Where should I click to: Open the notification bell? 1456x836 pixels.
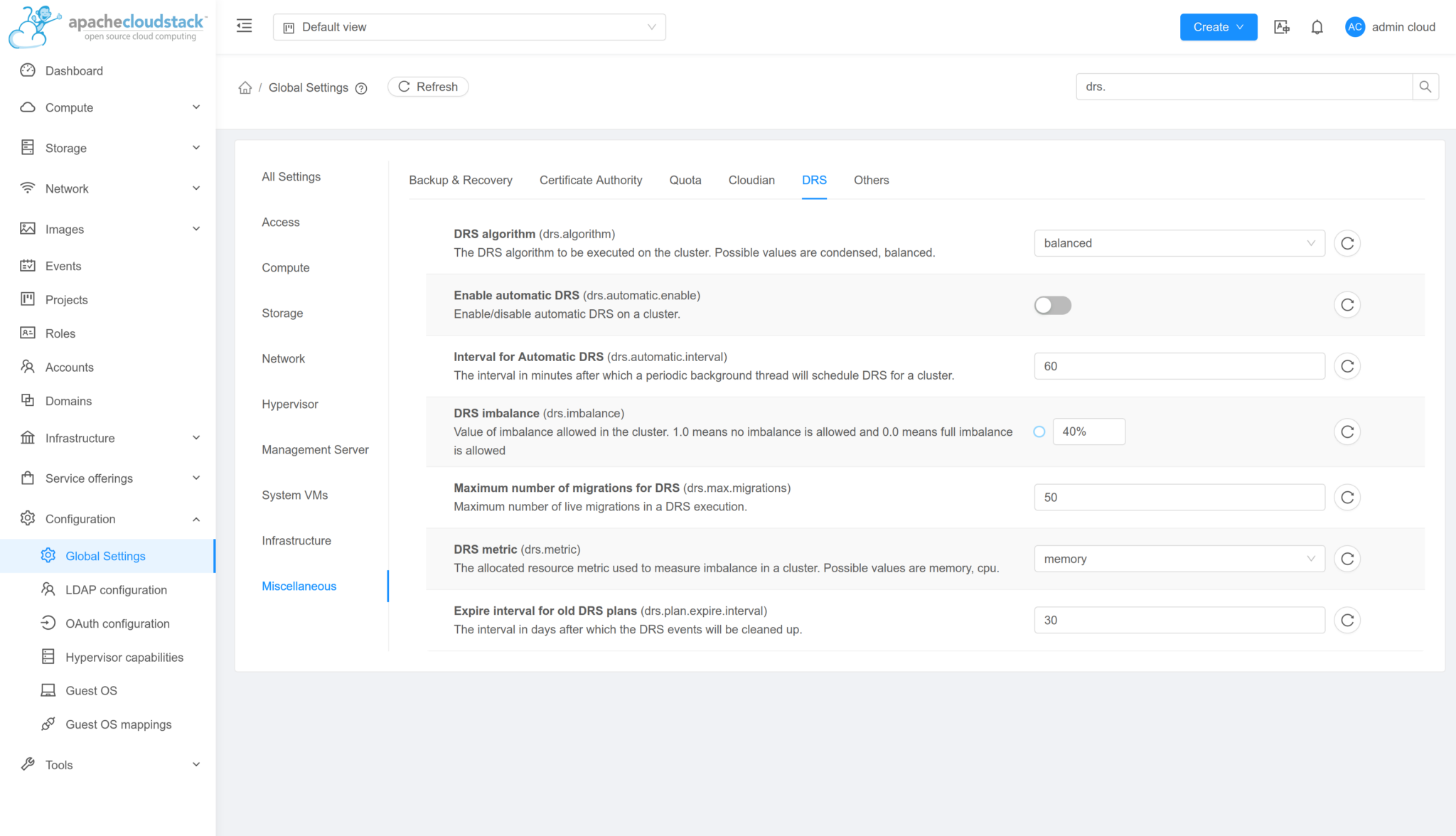(1317, 26)
